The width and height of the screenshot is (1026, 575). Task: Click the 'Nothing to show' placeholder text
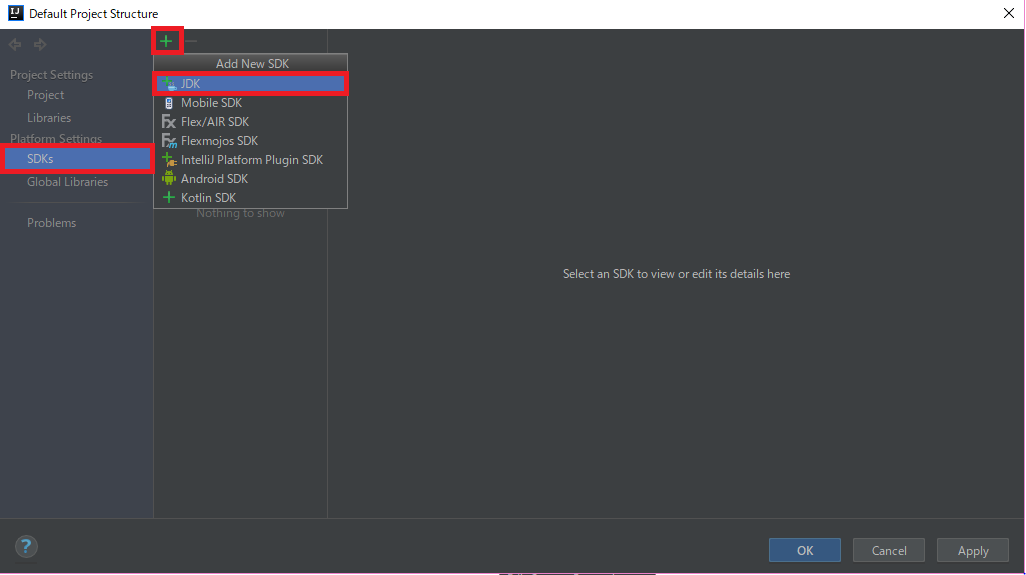click(x=240, y=213)
